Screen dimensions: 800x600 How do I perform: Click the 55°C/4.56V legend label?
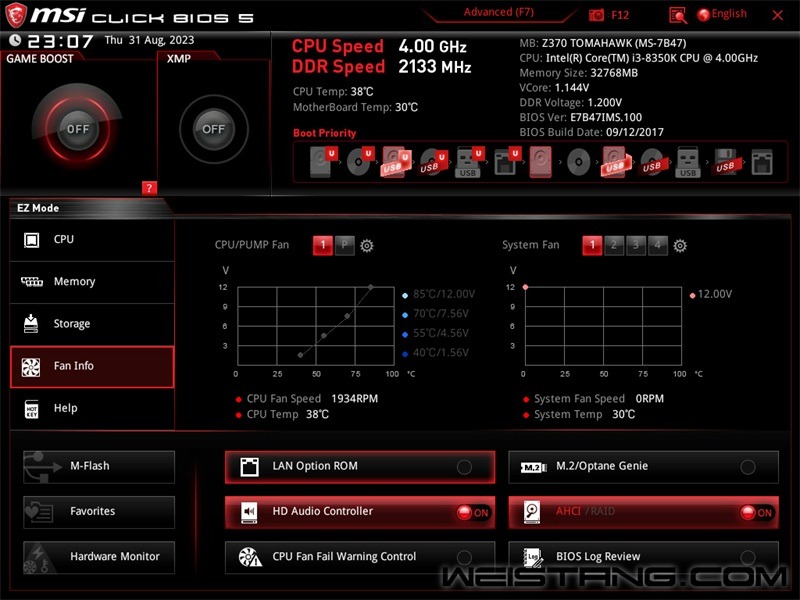(441, 333)
